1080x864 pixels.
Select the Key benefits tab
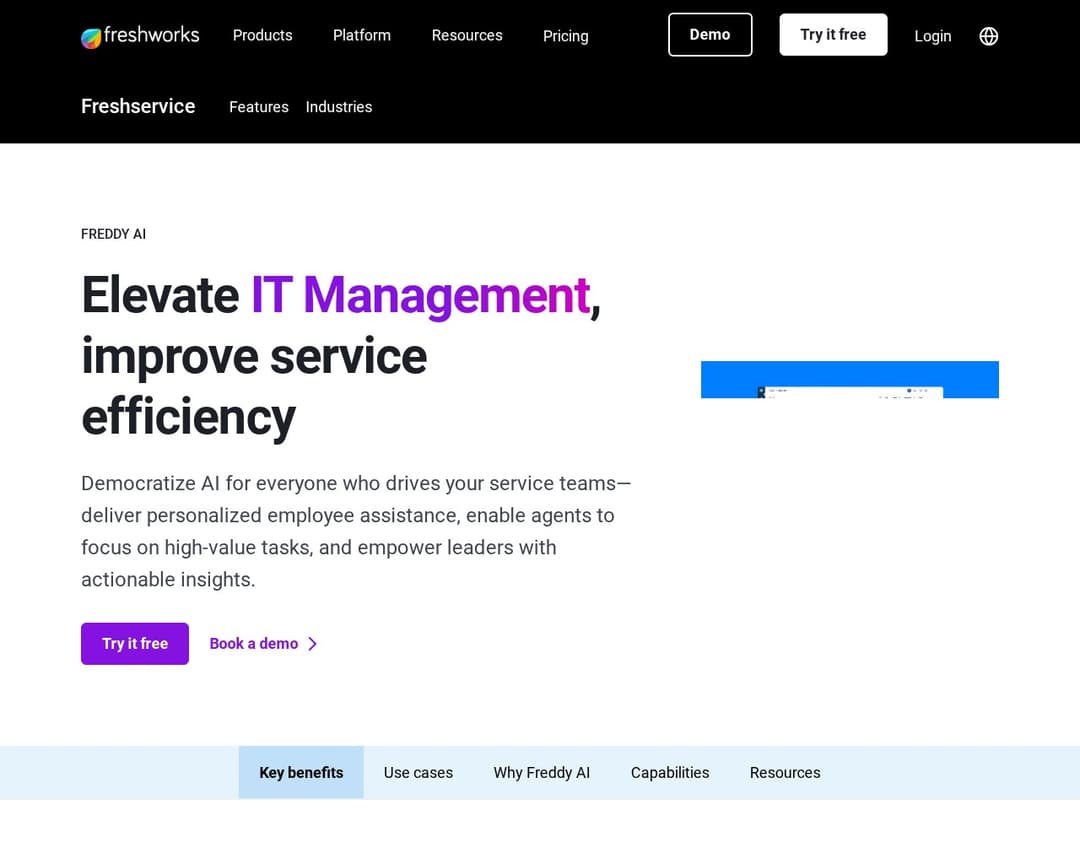click(x=301, y=773)
